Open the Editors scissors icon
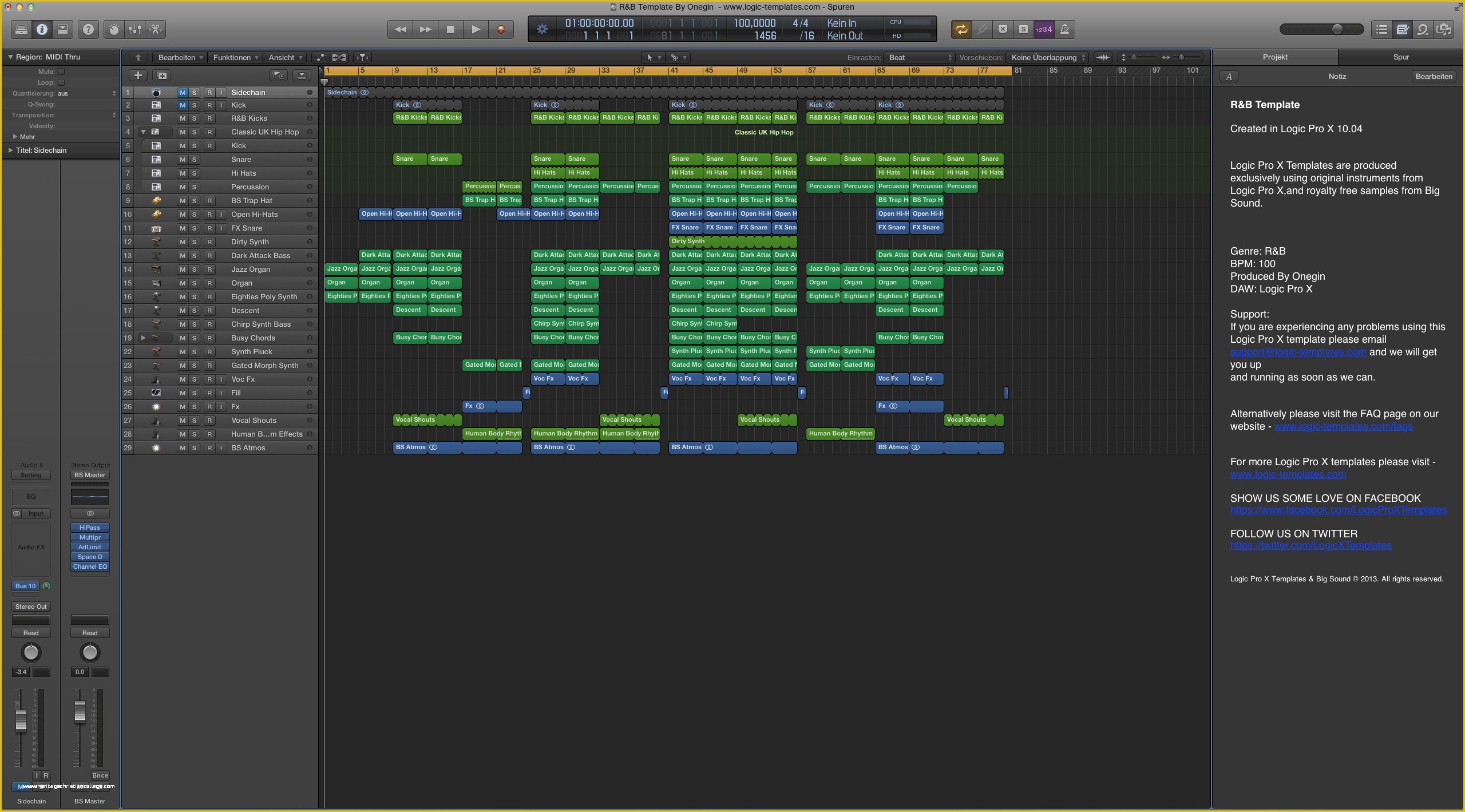The height and width of the screenshot is (812, 1465). (156, 29)
